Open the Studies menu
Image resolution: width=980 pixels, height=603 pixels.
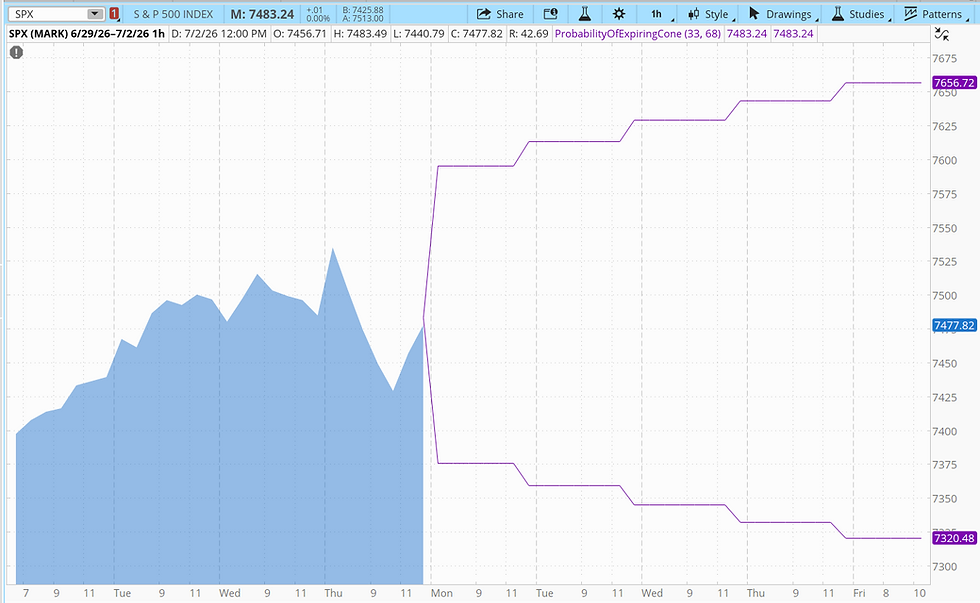point(859,14)
